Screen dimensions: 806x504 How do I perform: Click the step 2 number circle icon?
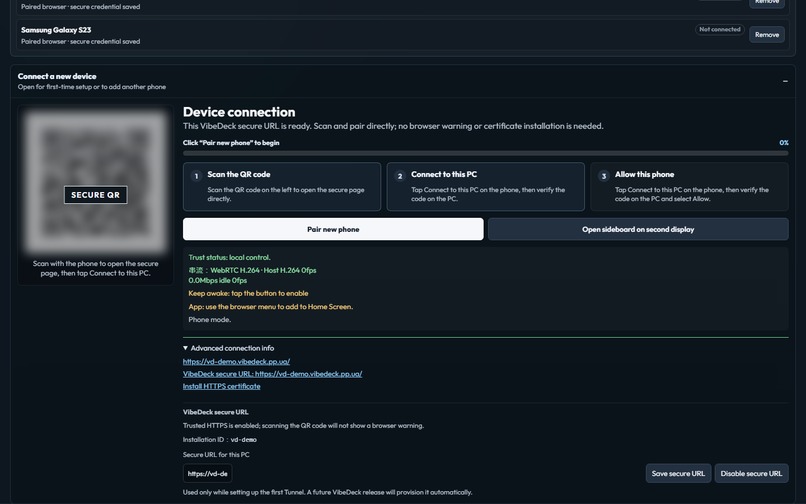[399, 176]
